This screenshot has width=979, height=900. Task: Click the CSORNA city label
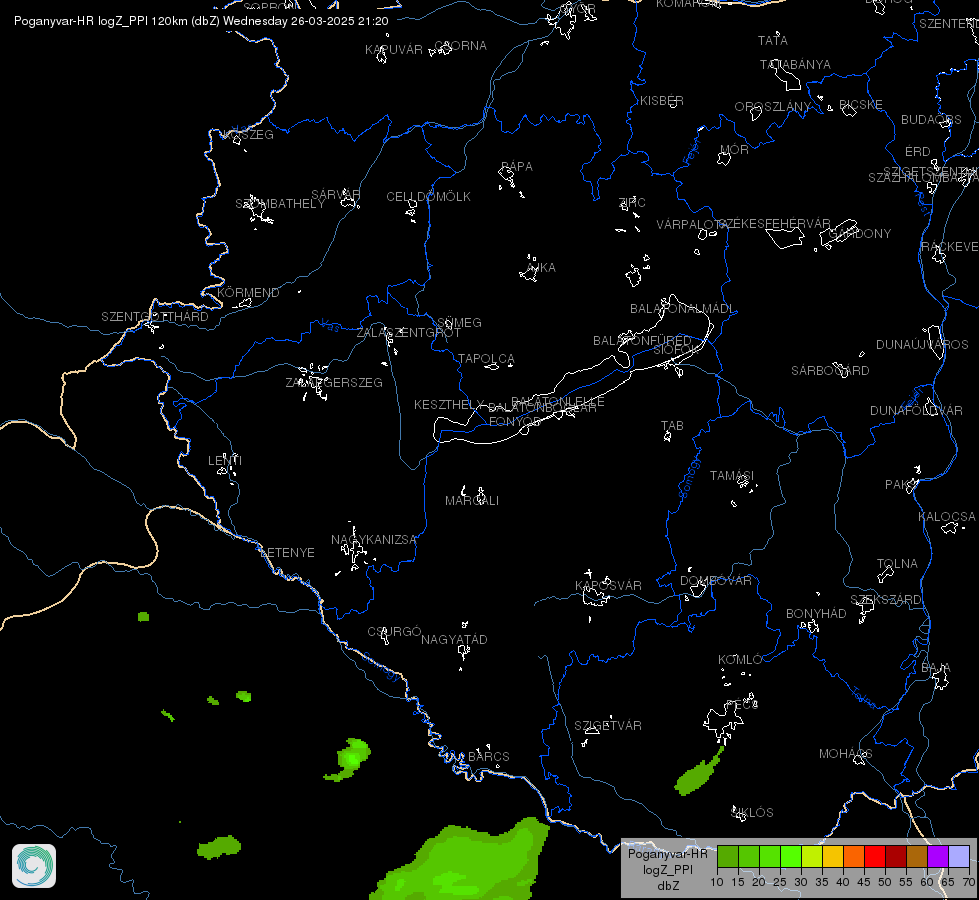[460, 46]
